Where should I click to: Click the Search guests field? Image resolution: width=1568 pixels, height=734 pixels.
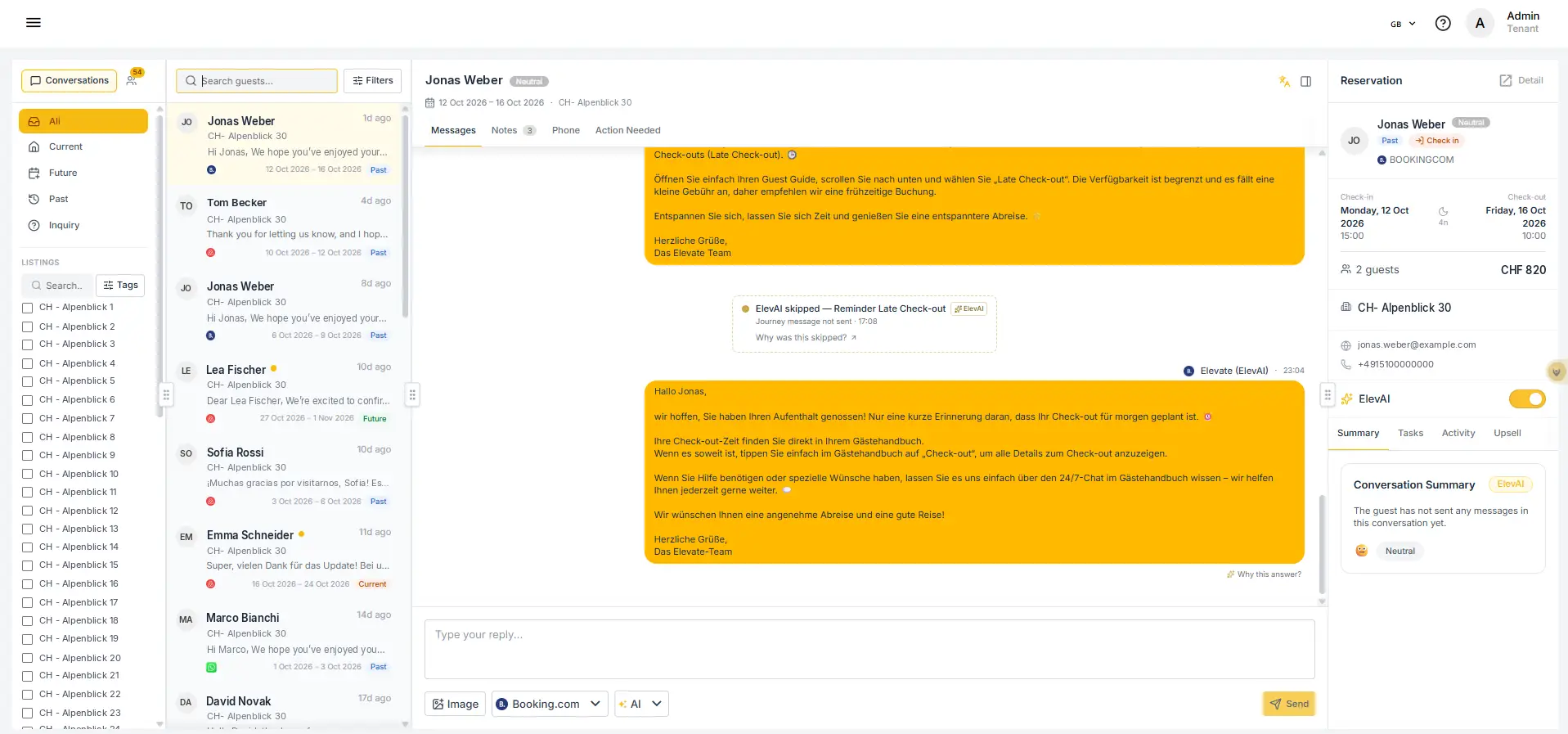[257, 81]
